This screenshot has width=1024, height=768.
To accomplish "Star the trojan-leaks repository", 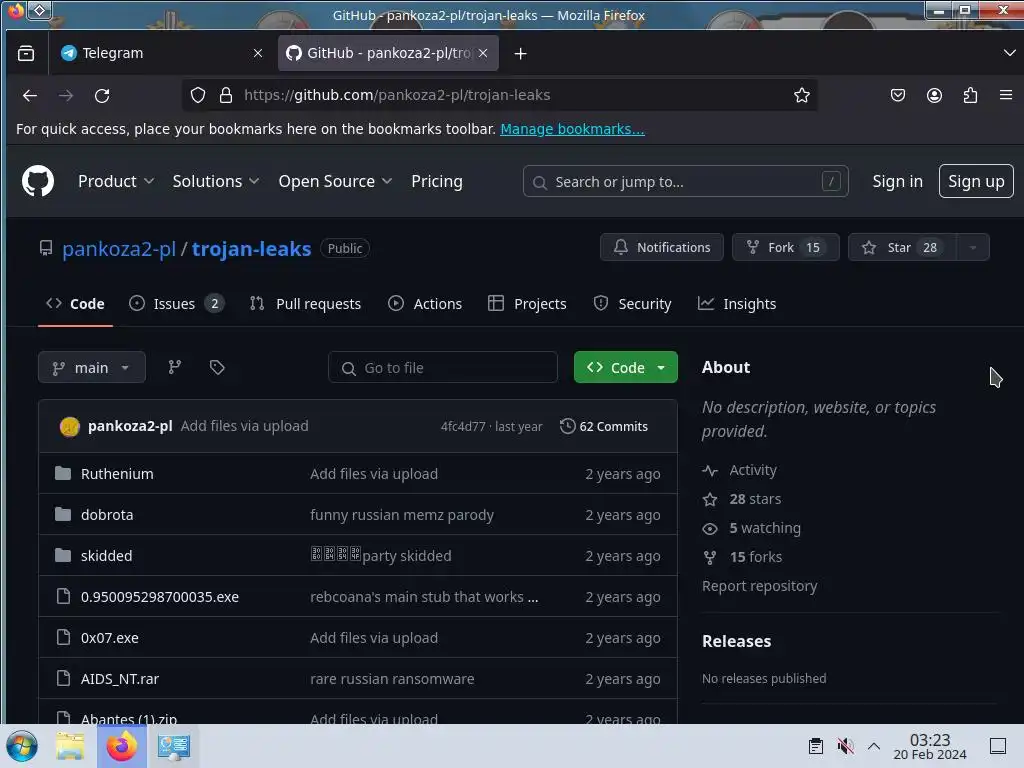I will pyautogui.click(x=902, y=248).
